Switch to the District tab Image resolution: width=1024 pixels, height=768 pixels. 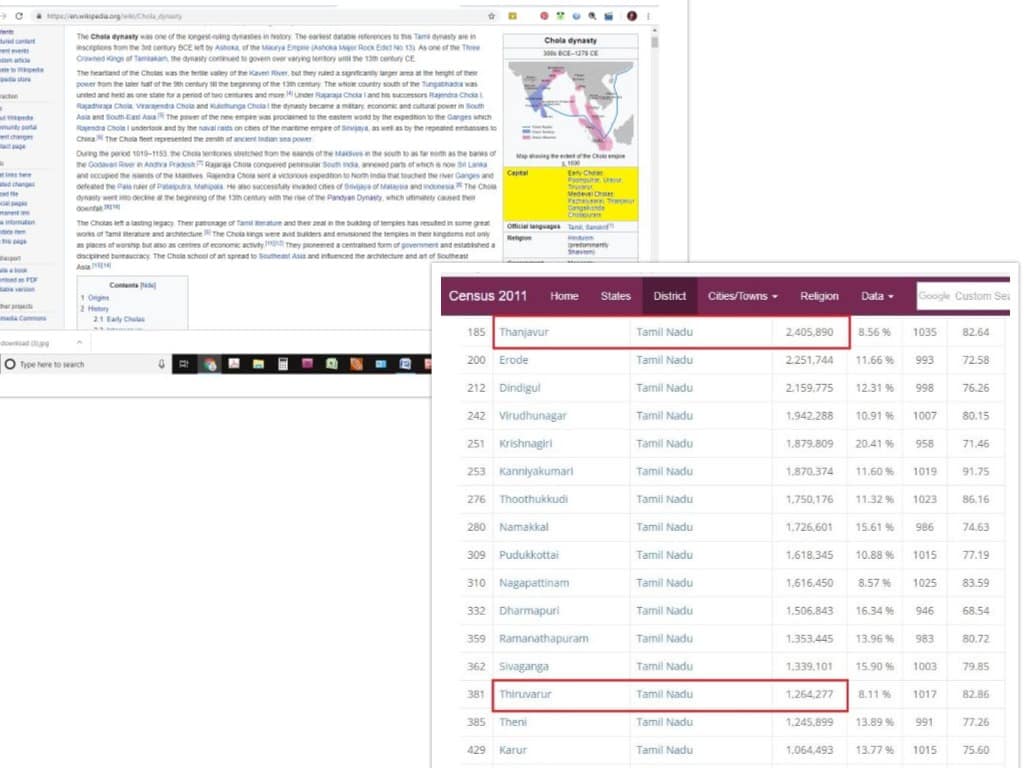(x=669, y=296)
